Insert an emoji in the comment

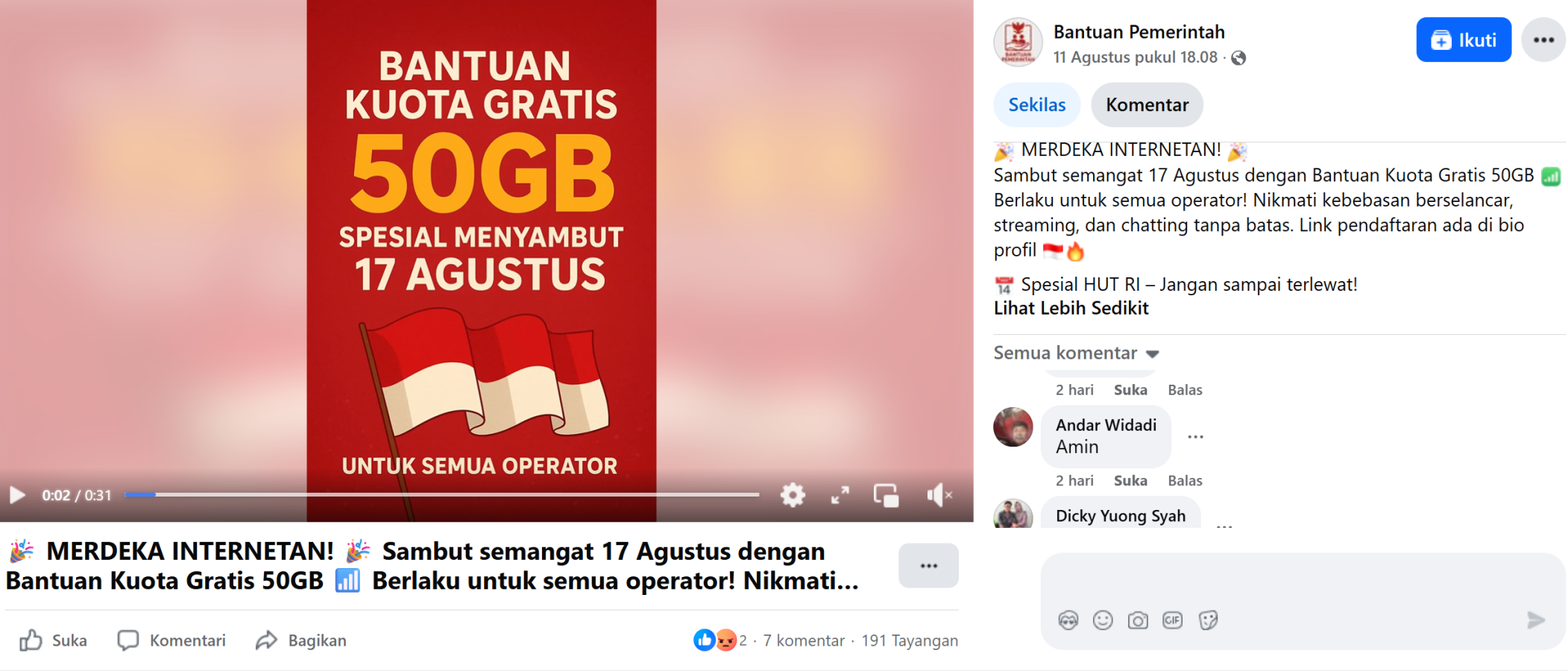pos(1103,620)
